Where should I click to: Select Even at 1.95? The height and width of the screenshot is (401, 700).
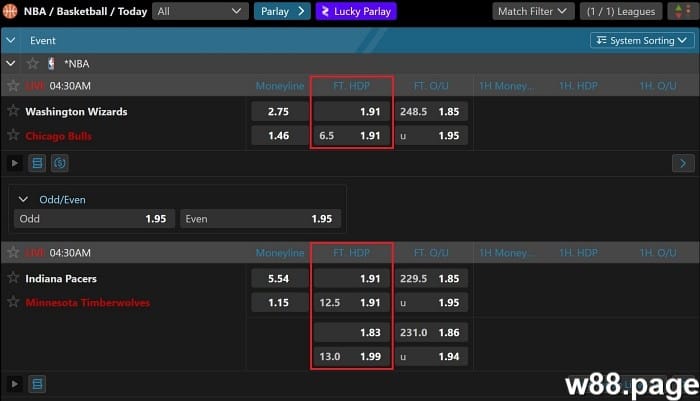(x=260, y=219)
